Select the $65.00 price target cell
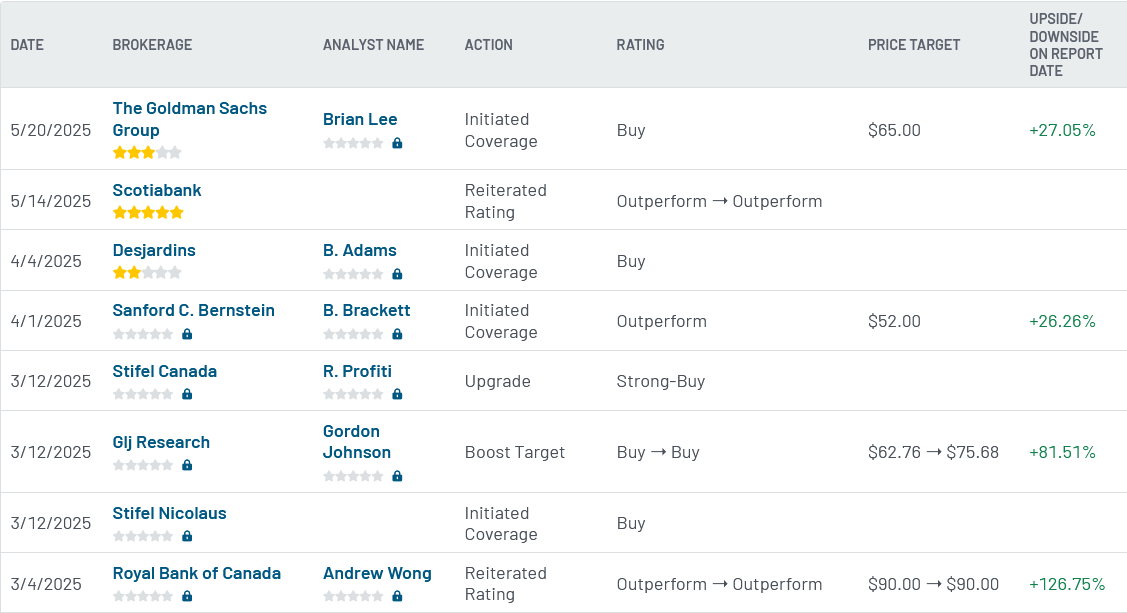Viewport: 1127px width, 613px height. pyautogui.click(x=894, y=130)
